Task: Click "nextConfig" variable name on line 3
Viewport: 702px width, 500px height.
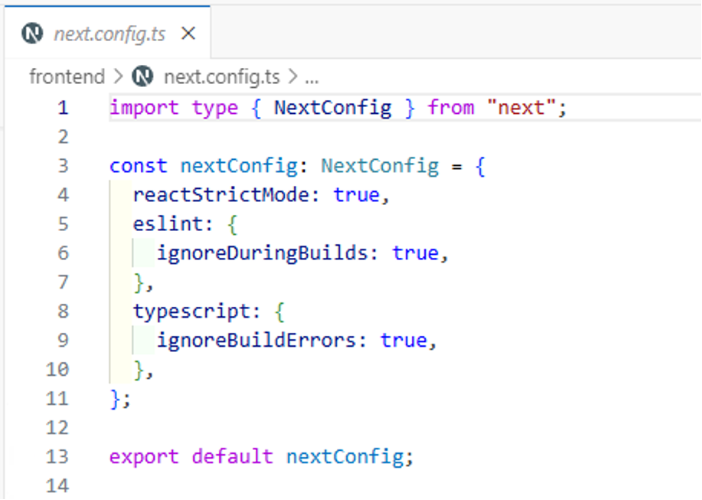Action: pyautogui.click(x=239, y=166)
